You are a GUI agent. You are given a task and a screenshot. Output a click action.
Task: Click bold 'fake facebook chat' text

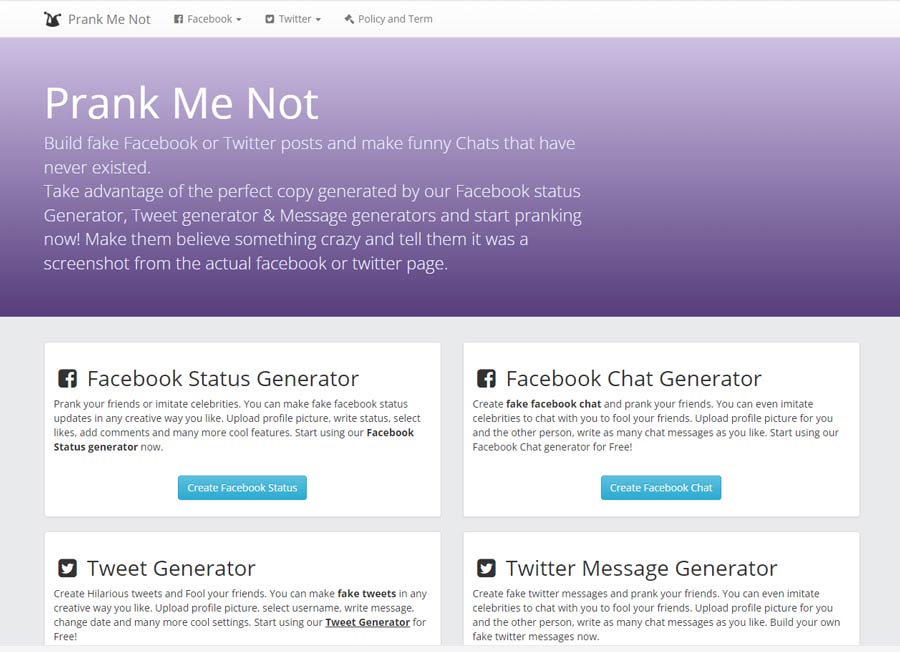tap(553, 404)
